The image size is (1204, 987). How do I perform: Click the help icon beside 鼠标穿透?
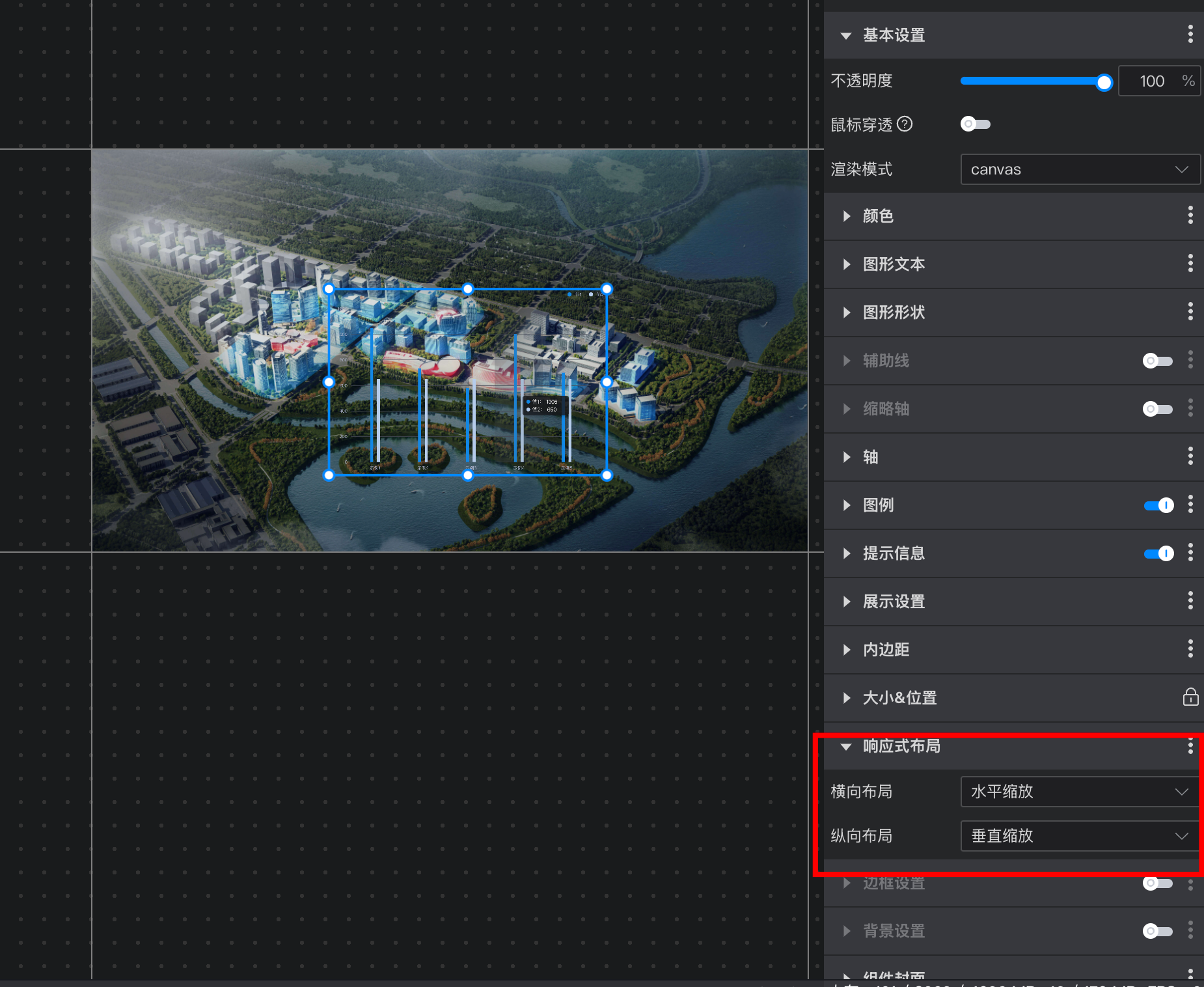(905, 124)
